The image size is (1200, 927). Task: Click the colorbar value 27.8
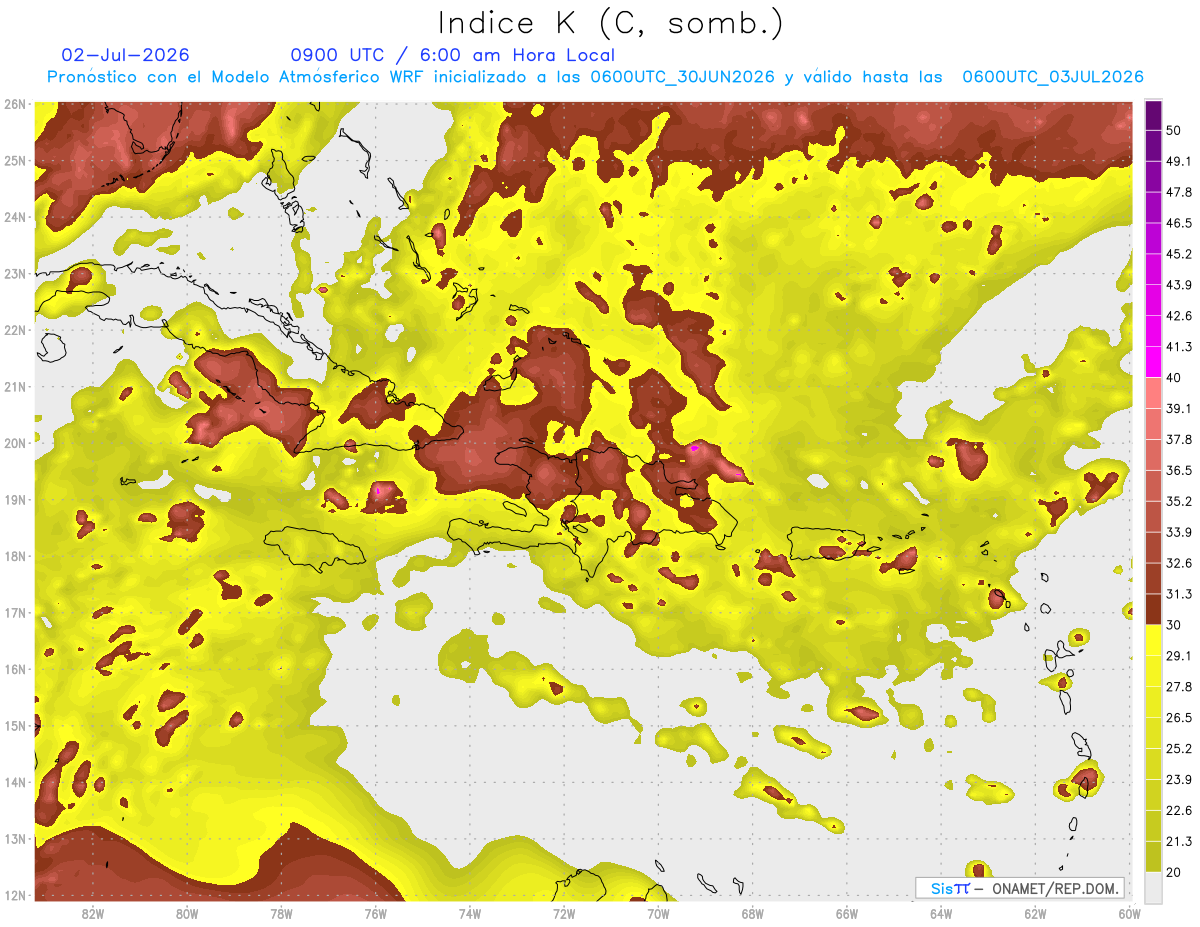pos(1179,687)
